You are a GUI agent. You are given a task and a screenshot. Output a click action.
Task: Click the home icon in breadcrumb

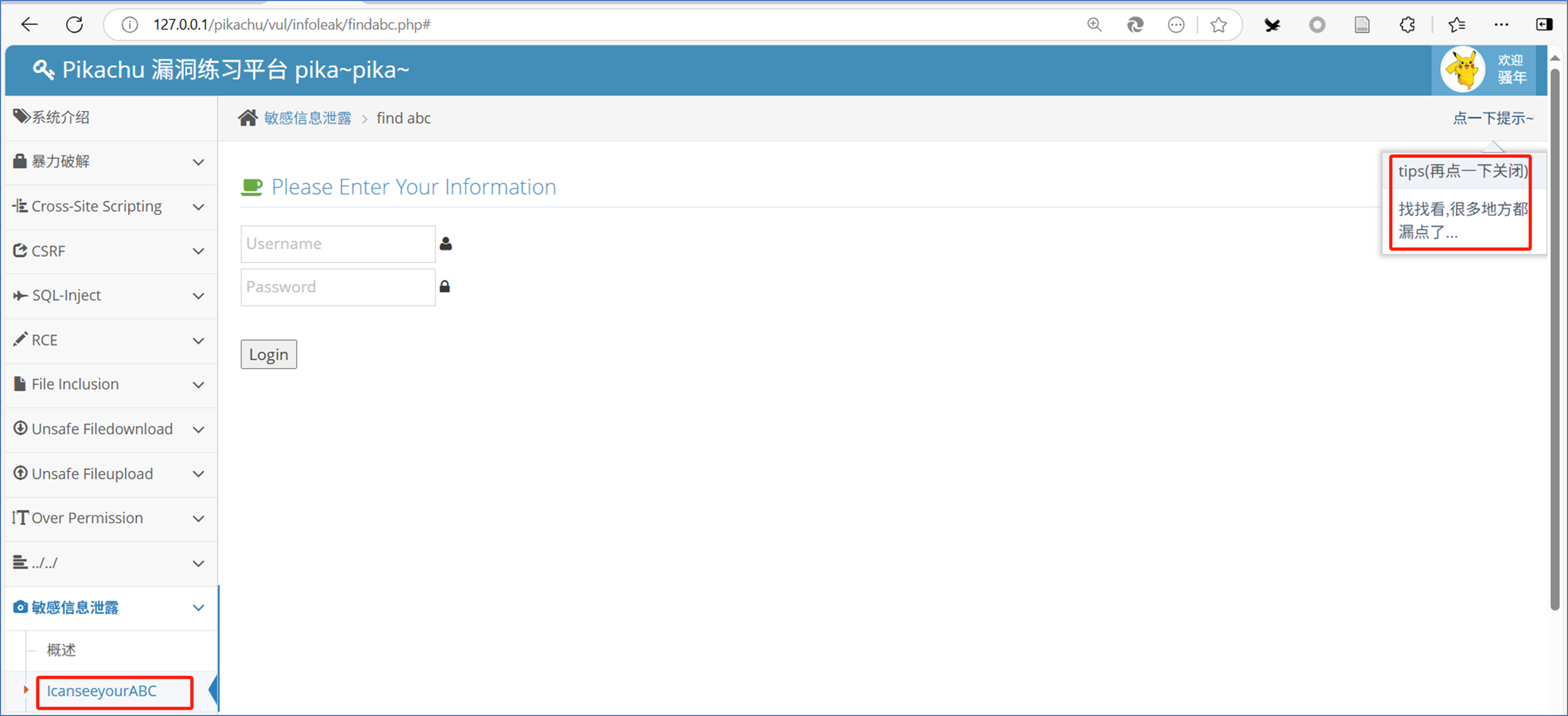pyautogui.click(x=248, y=118)
